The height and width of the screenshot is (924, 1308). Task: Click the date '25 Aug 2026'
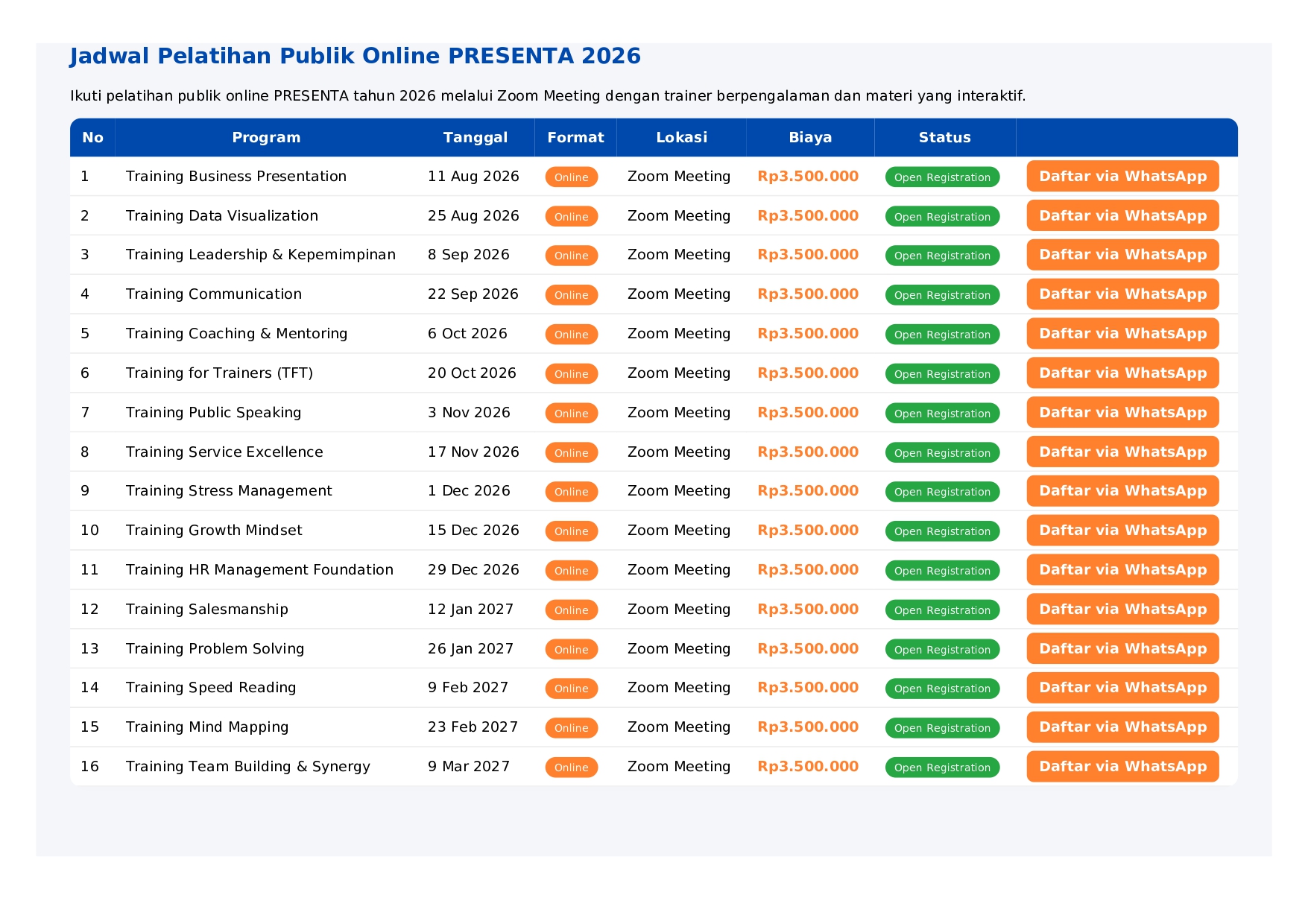[473, 216]
